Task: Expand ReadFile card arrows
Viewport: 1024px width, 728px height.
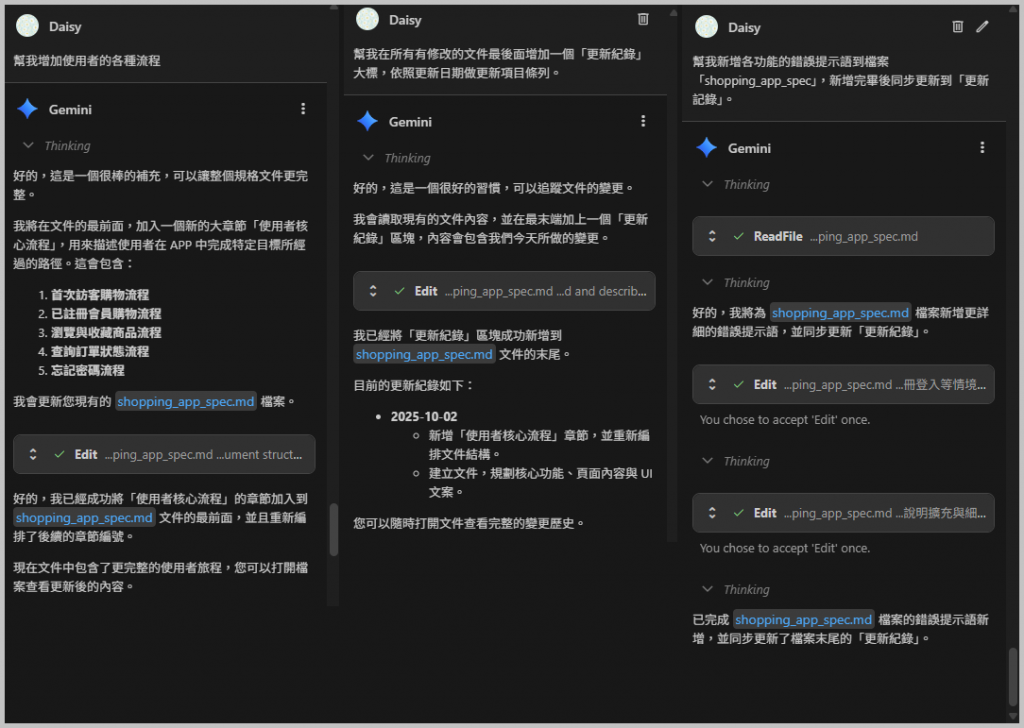Action: click(712, 236)
